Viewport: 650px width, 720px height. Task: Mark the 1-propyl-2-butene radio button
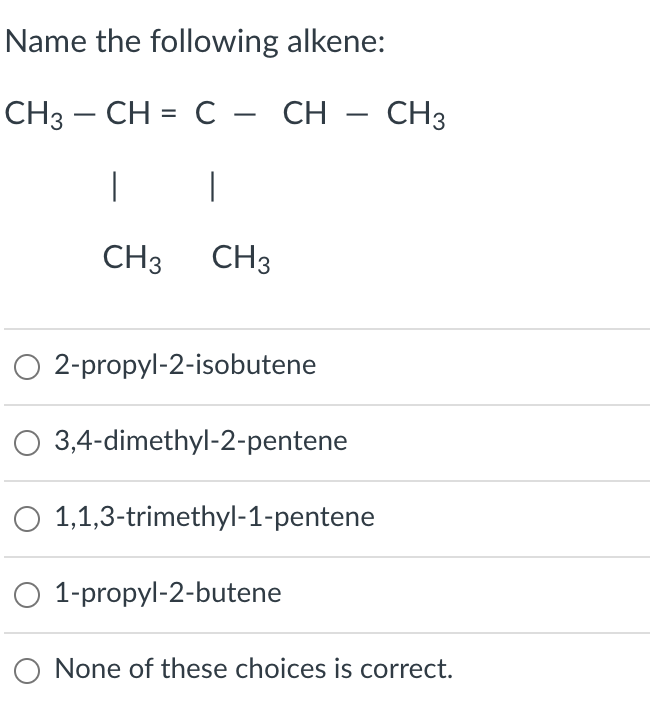[27, 595]
